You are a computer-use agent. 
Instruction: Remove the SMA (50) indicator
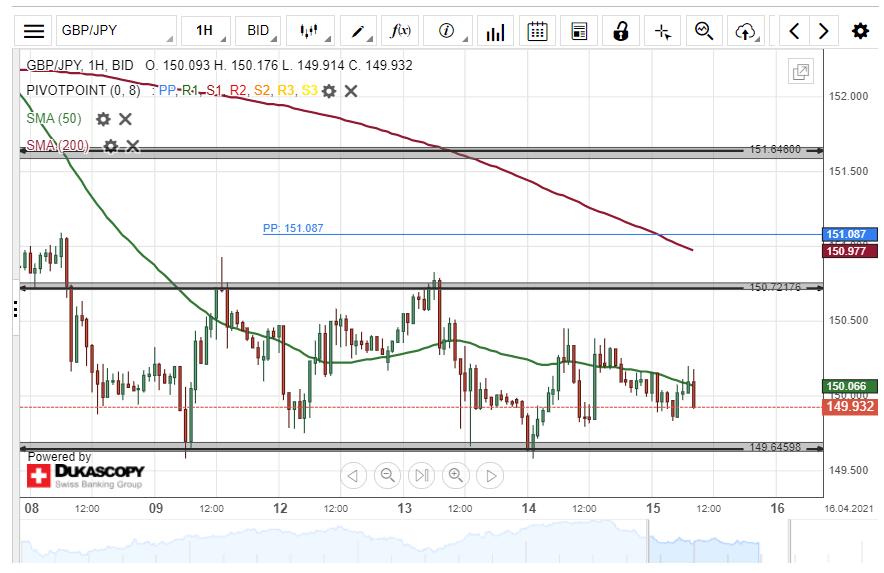click(125, 119)
